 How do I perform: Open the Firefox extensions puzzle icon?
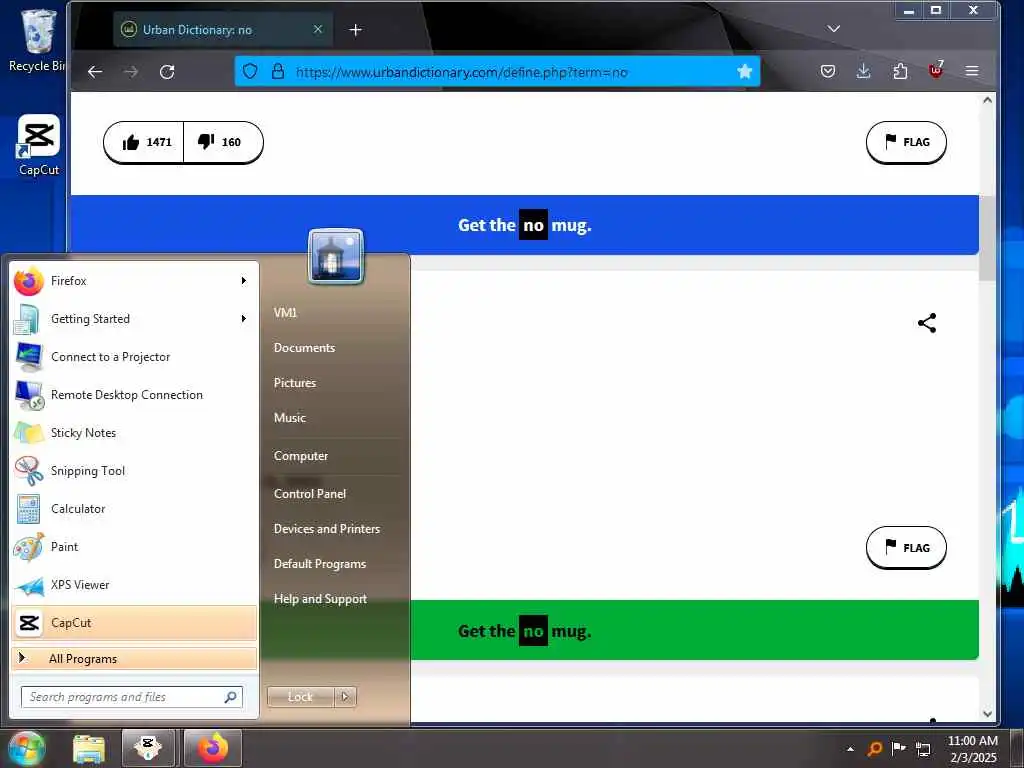(900, 71)
